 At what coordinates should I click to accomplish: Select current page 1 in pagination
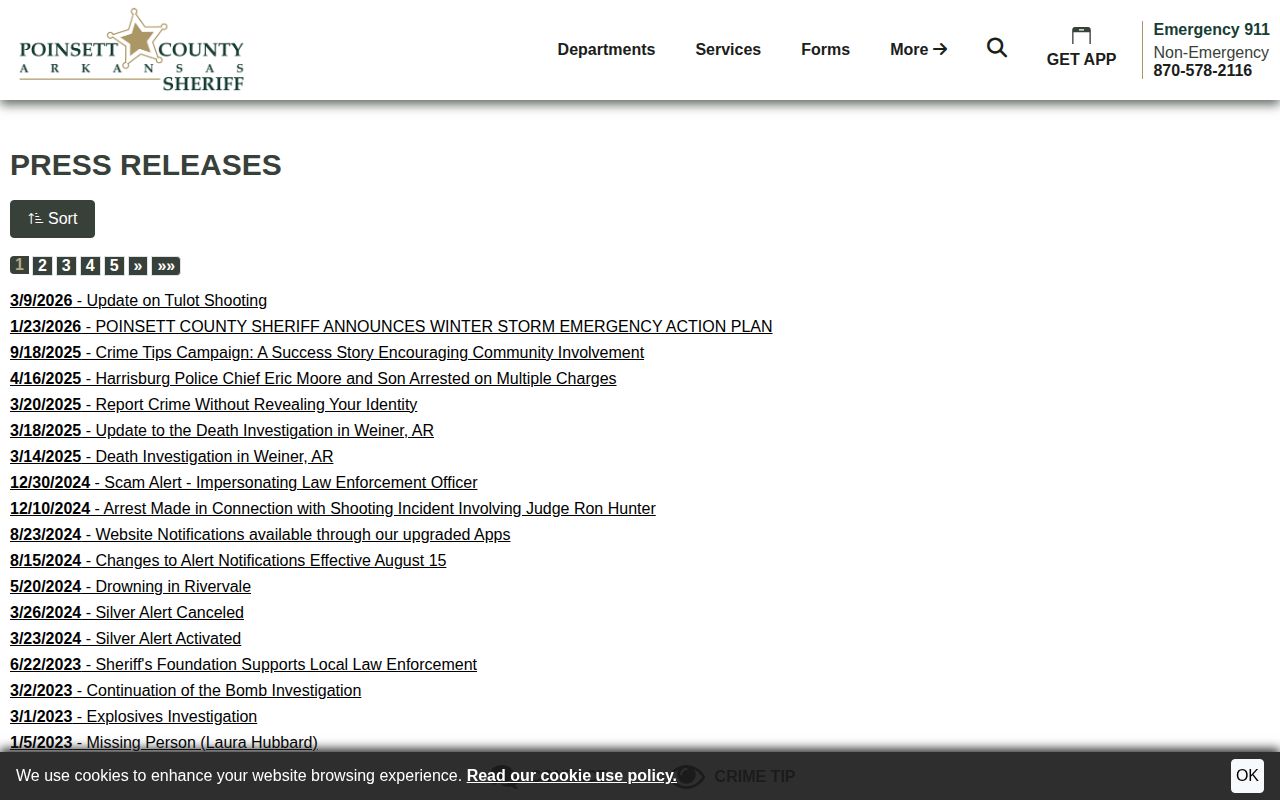pos(19,265)
